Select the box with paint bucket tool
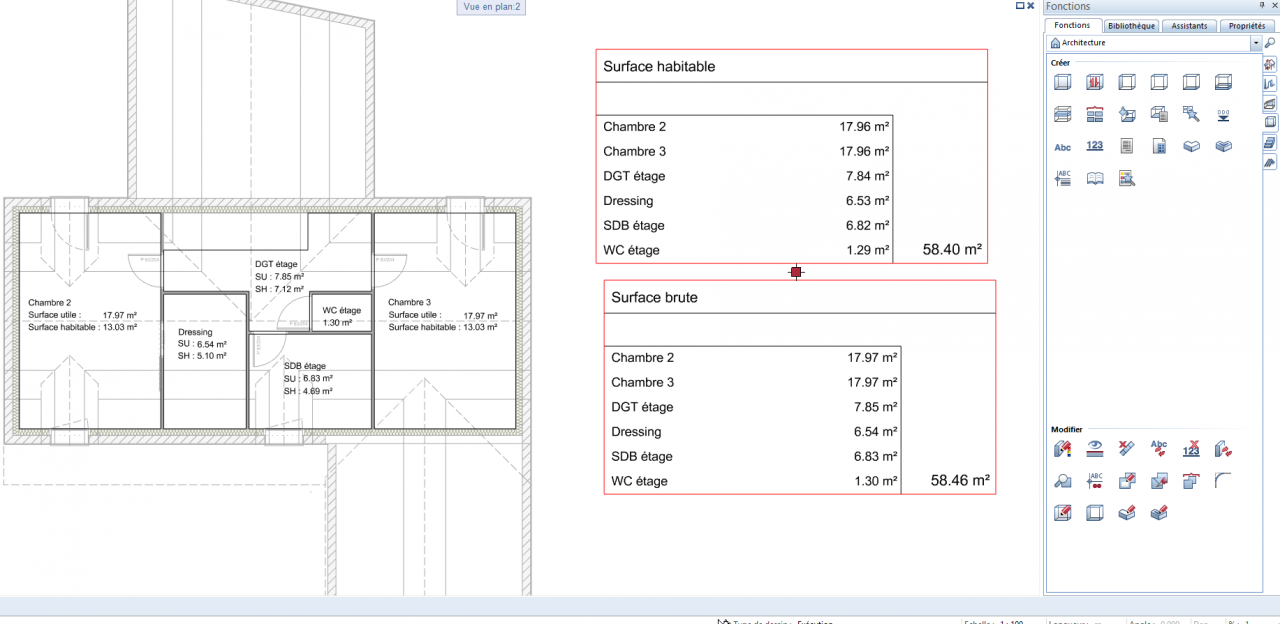This screenshot has height=624, width=1280. 1127,114
